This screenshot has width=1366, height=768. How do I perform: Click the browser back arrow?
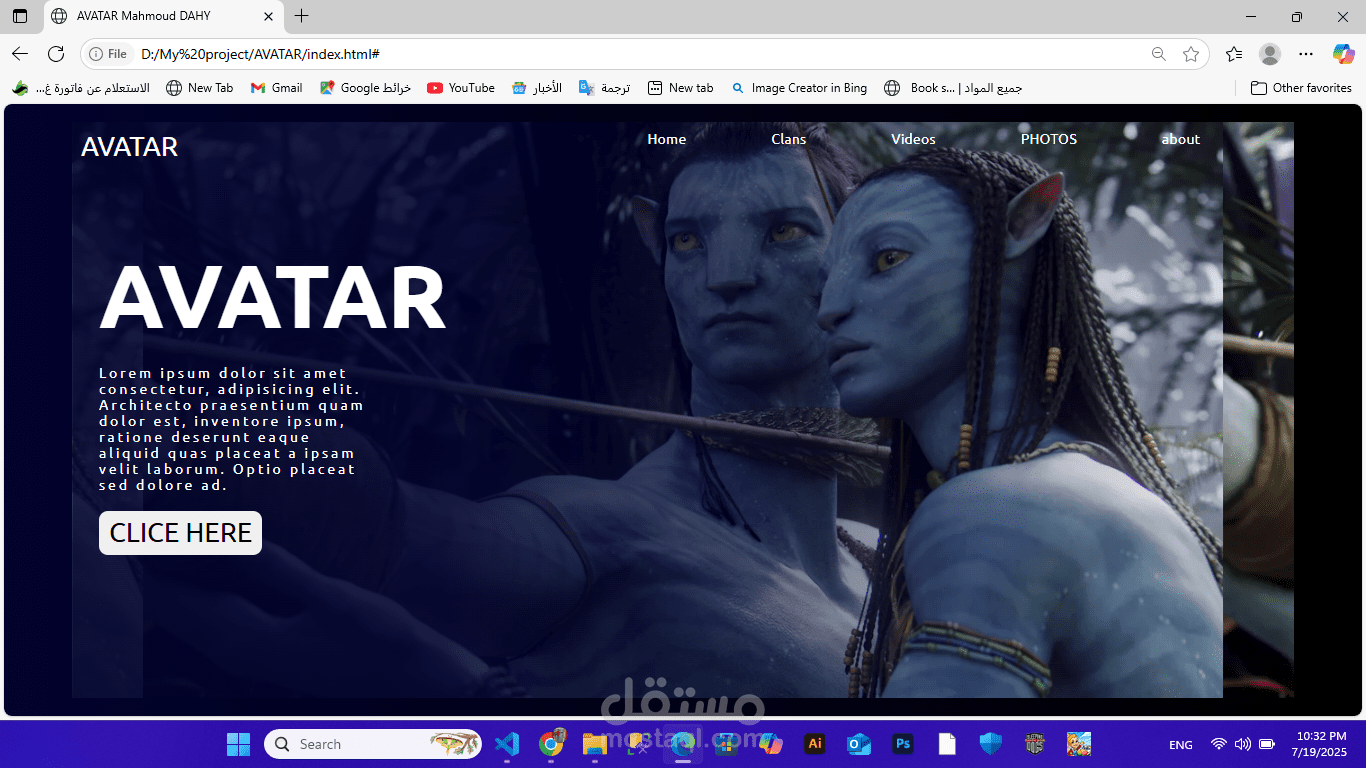[20, 54]
